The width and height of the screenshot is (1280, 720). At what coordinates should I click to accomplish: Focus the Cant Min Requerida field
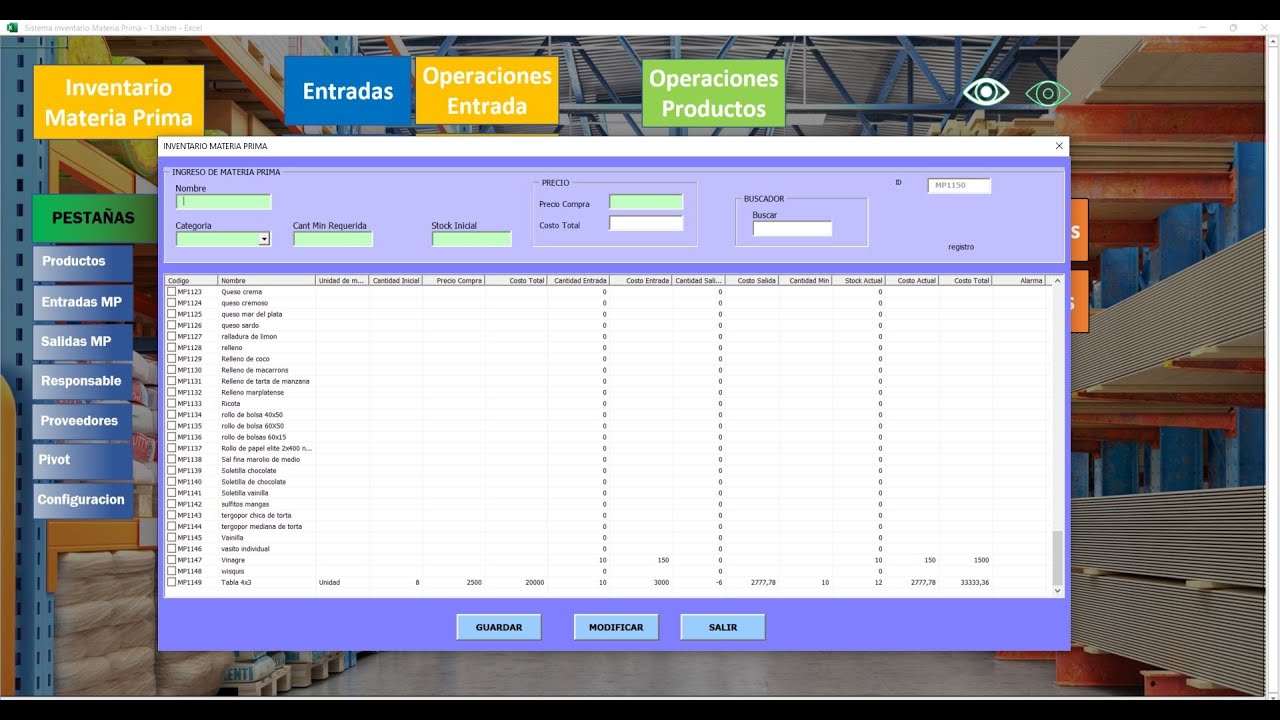333,239
